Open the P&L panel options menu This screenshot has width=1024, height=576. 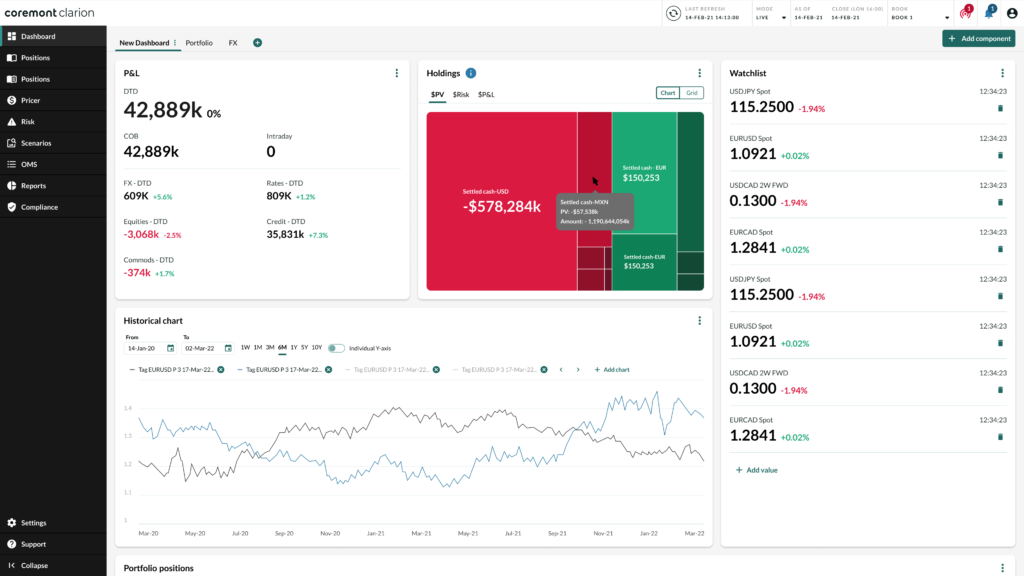point(396,73)
